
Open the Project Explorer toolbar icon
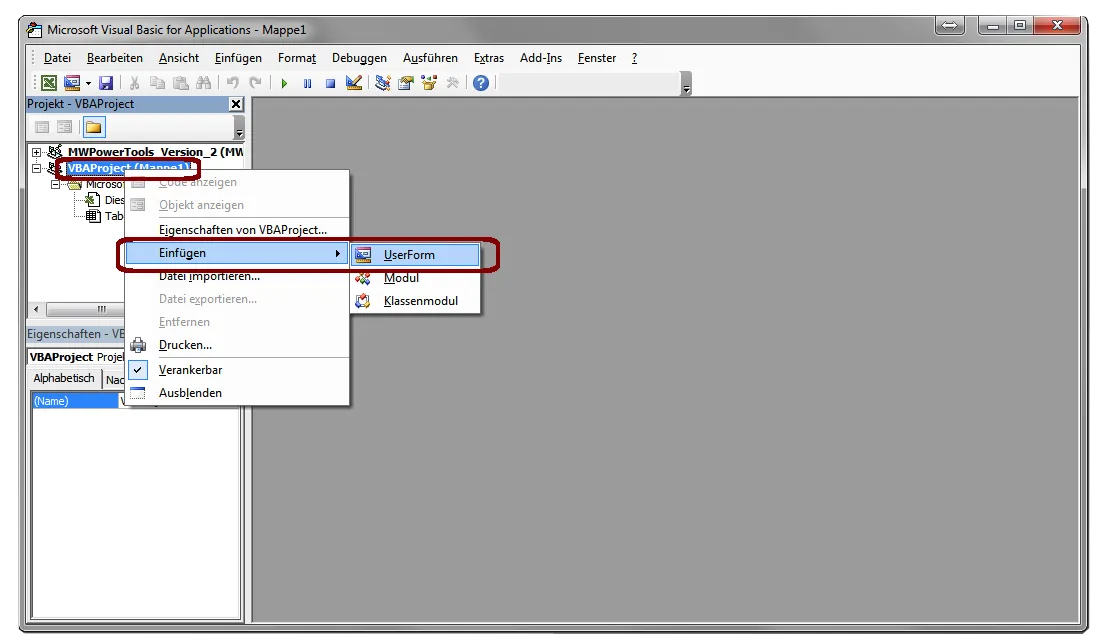(x=383, y=83)
